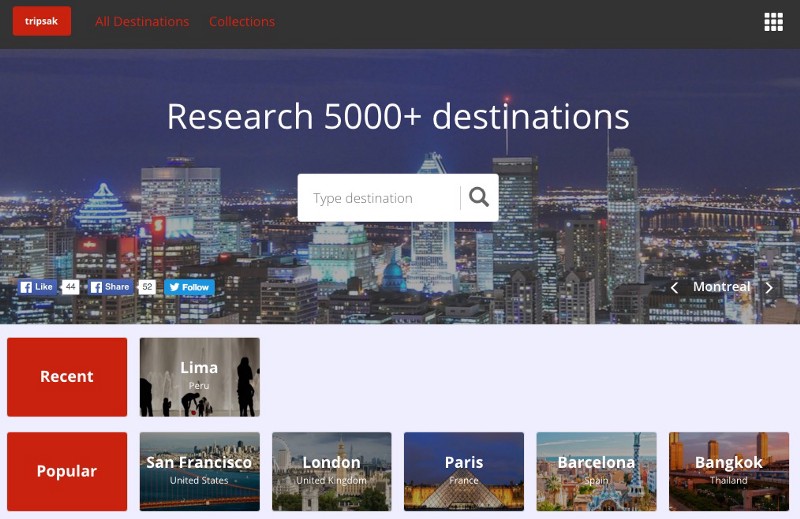
Task: Open Collections menu
Action: (242, 22)
